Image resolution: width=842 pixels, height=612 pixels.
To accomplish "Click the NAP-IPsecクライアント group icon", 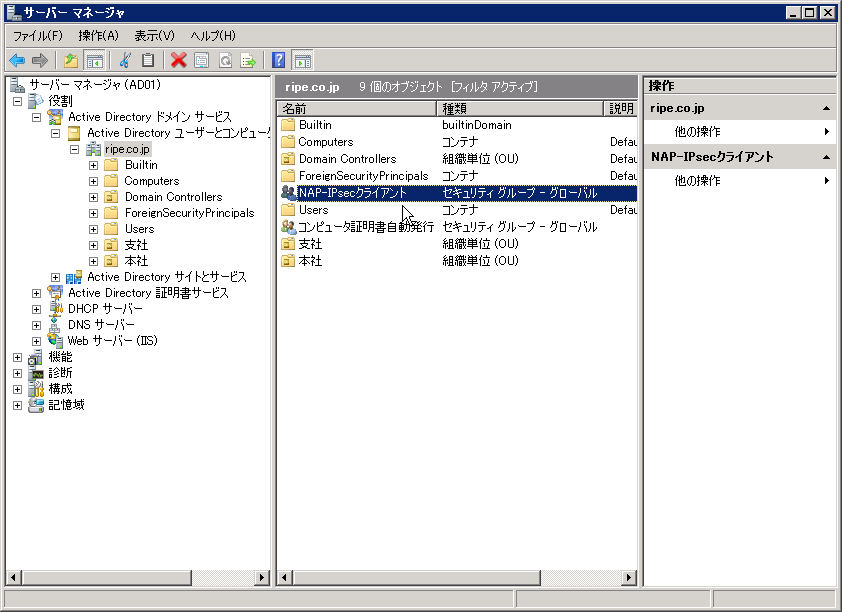I will point(288,193).
